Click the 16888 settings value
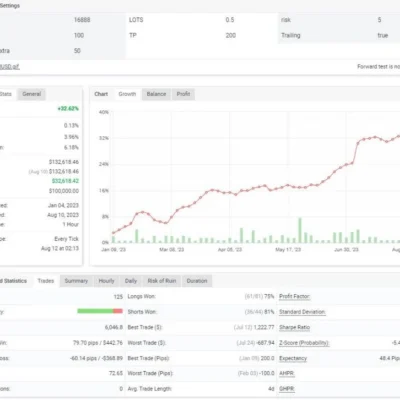 pos(82,20)
